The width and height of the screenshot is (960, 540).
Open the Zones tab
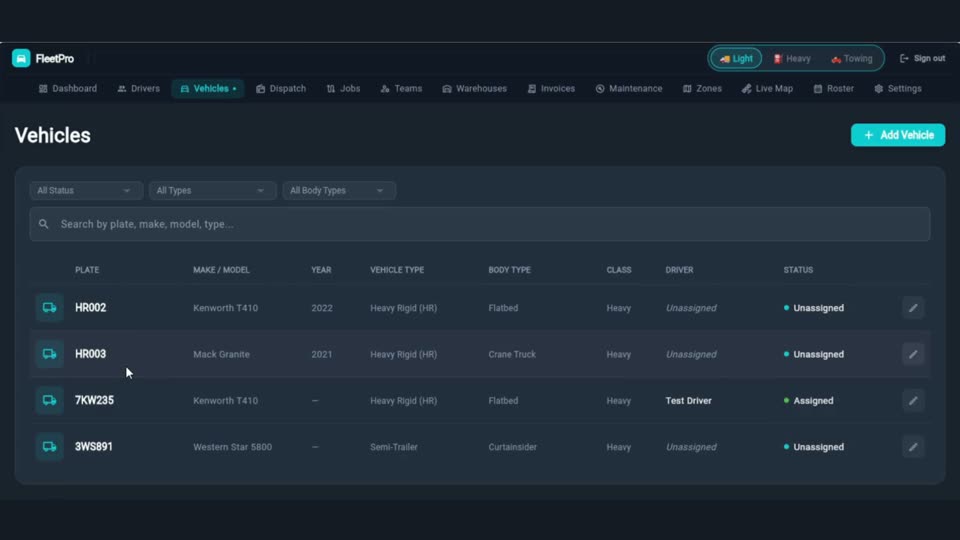coord(702,89)
